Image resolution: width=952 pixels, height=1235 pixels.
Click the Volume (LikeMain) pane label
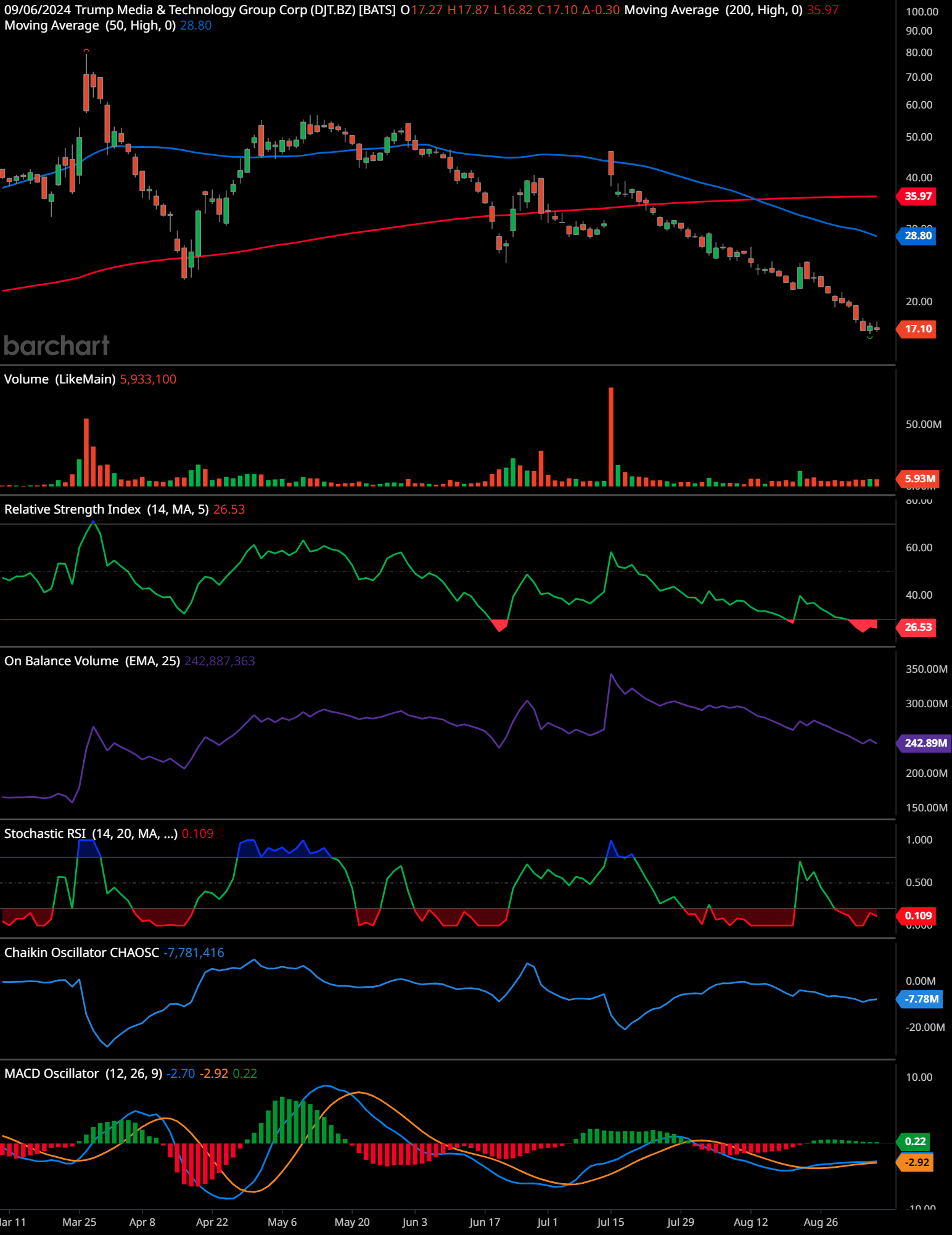click(60, 379)
